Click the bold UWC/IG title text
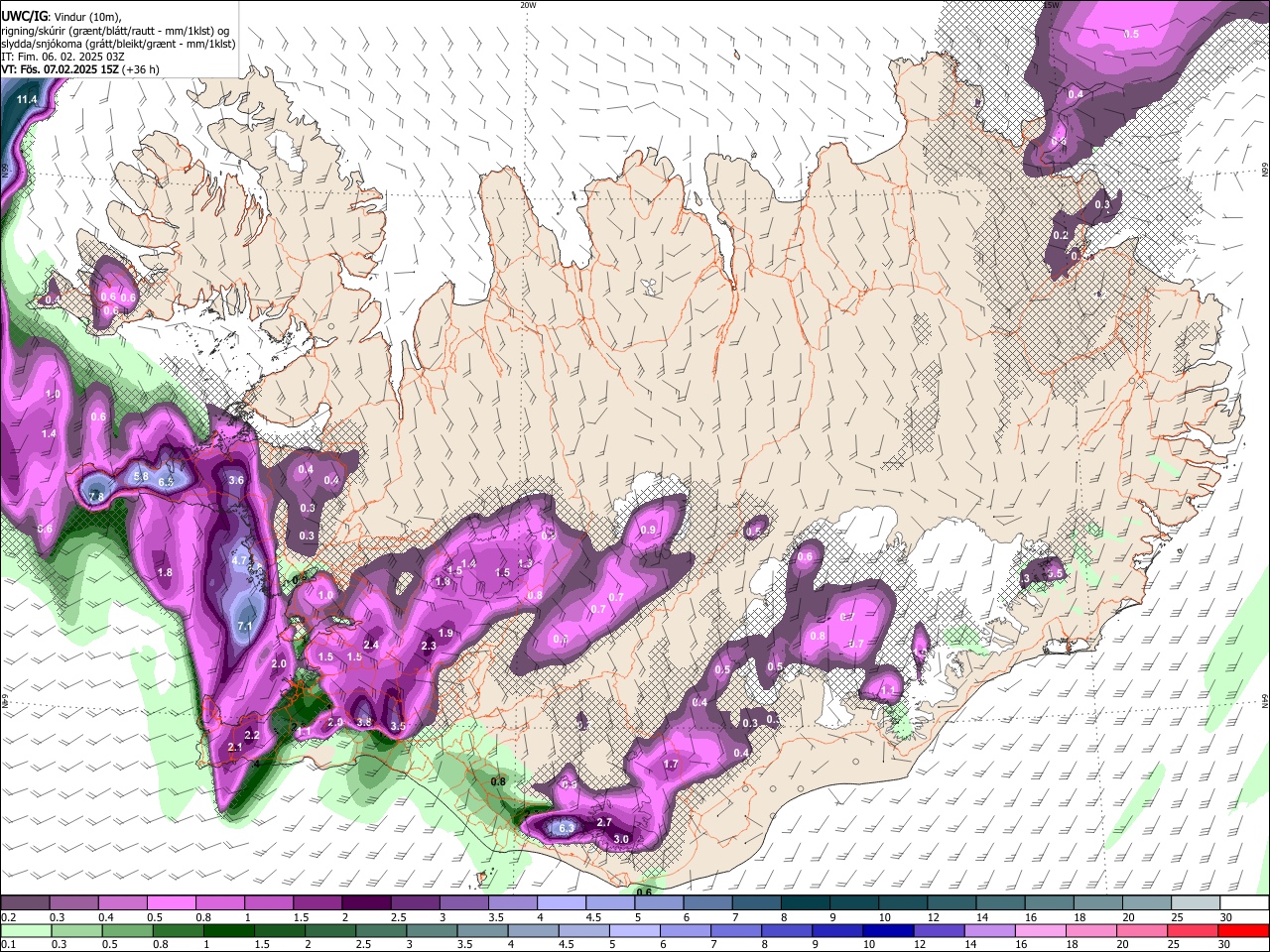Image resolution: width=1270 pixels, height=952 pixels. tap(24, 16)
